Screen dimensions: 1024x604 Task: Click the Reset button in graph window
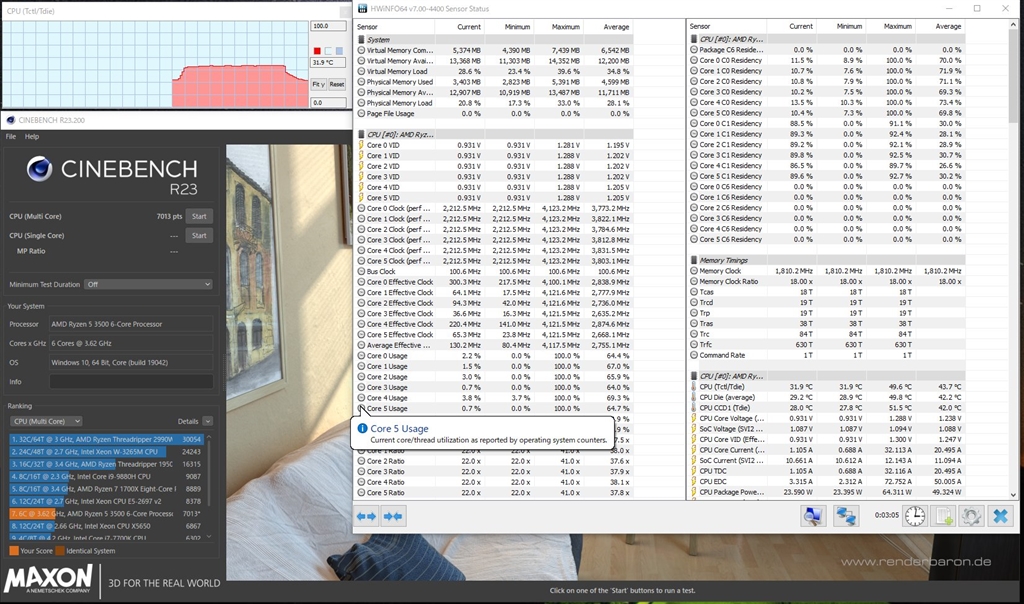pyautogui.click(x=337, y=84)
